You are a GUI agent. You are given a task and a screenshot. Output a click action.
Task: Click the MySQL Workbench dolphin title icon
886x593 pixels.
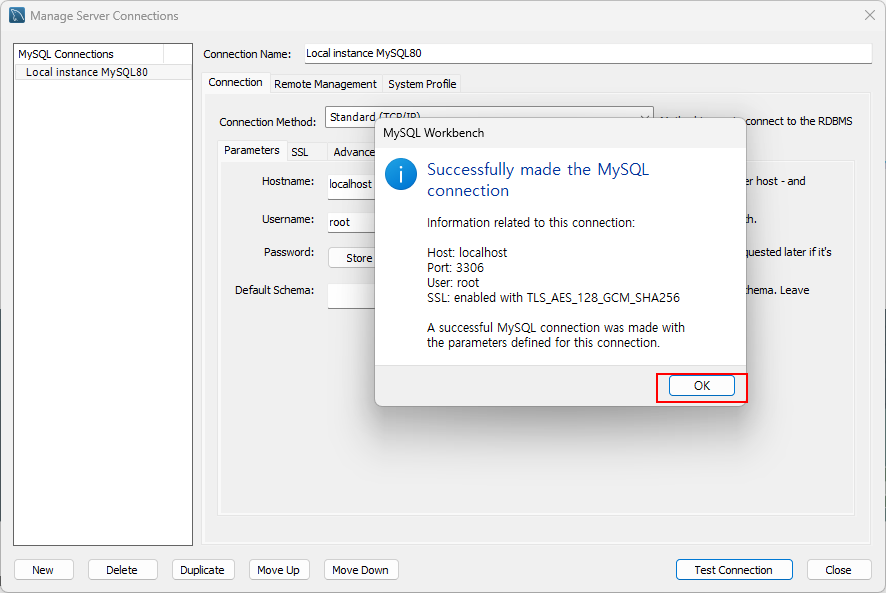pos(17,15)
